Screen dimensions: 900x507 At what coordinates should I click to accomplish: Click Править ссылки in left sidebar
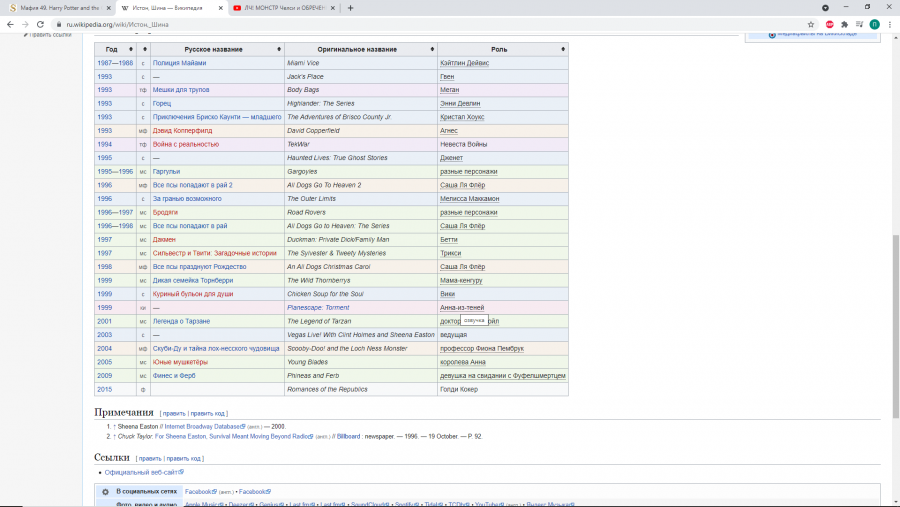point(48,35)
